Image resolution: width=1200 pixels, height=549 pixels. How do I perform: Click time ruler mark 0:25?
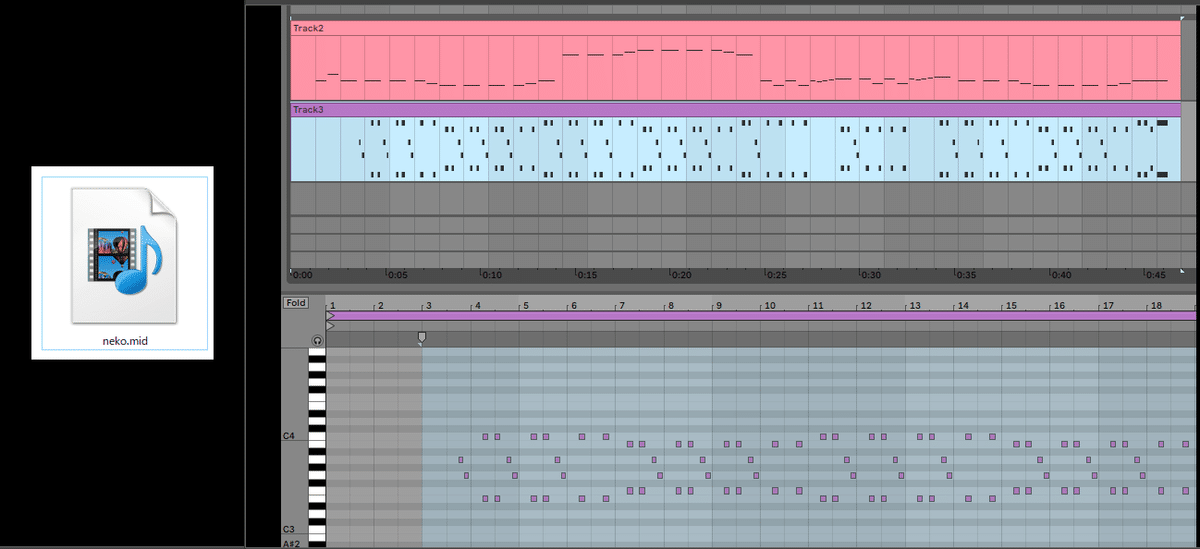pos(777,274)
